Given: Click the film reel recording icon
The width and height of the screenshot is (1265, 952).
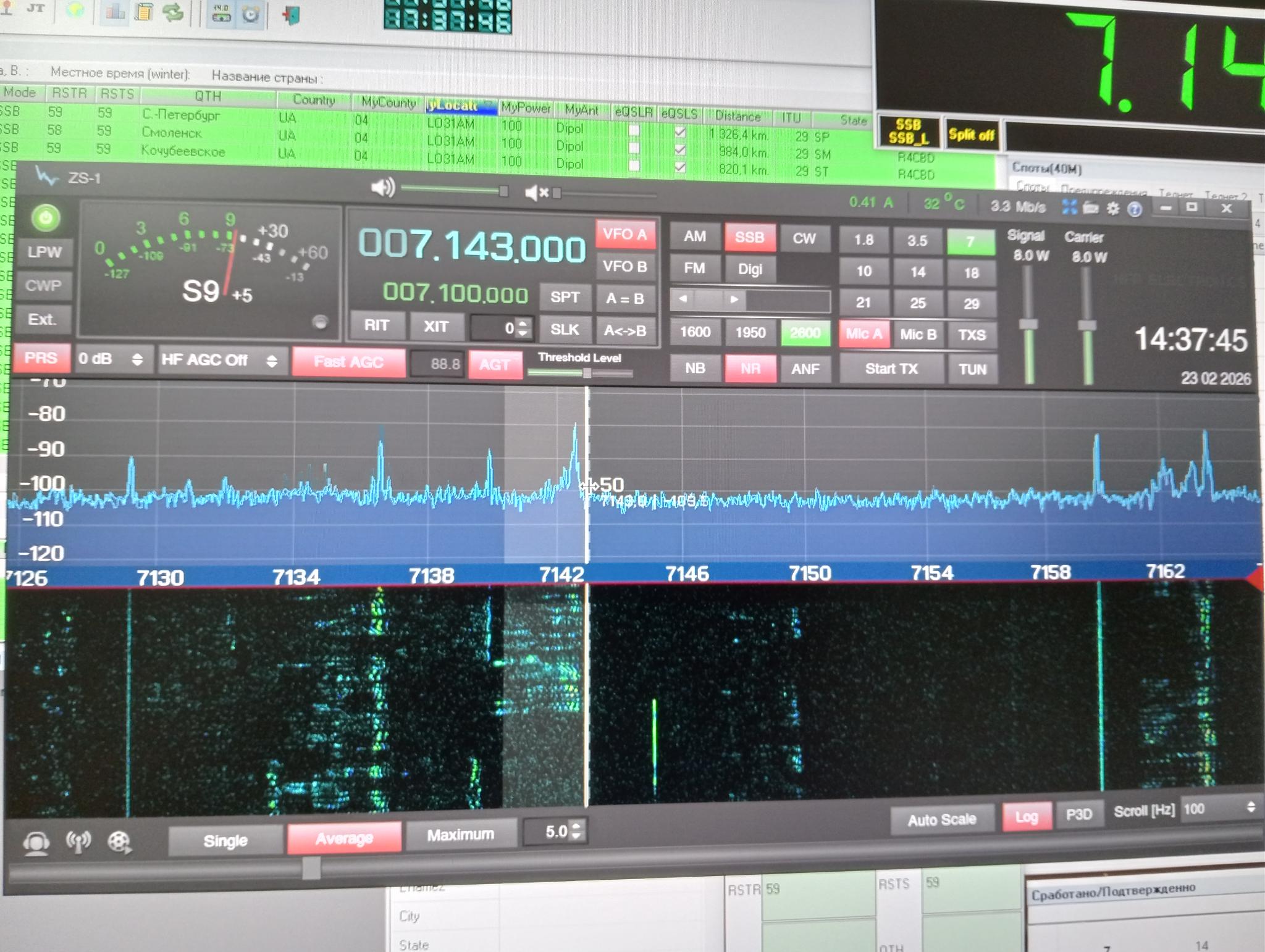Looking at the screenshot, I should [119, 841].
